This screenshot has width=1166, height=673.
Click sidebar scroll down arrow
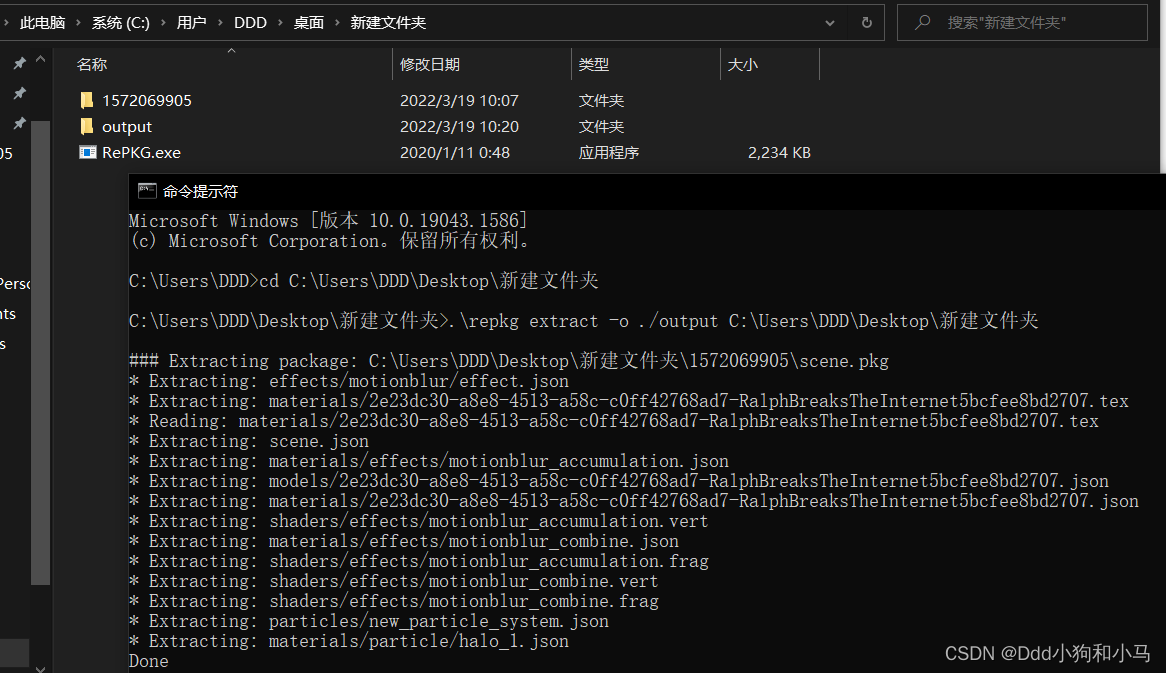click(x=40, y=668)
